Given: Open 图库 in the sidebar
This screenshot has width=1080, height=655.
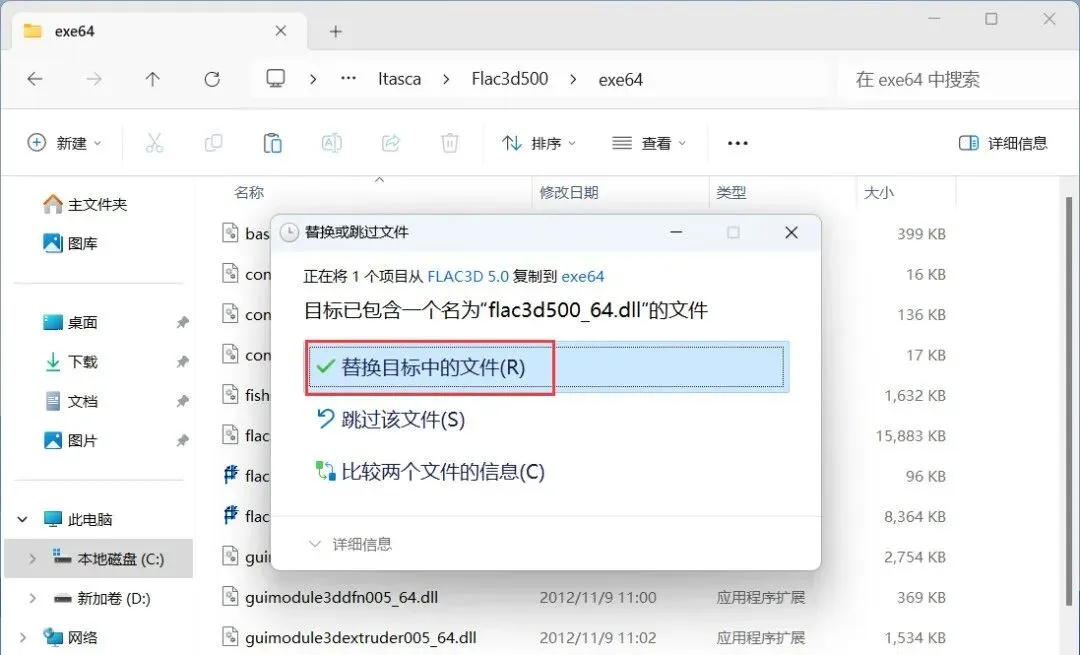Looking at the screenshot, I should 70,243.
